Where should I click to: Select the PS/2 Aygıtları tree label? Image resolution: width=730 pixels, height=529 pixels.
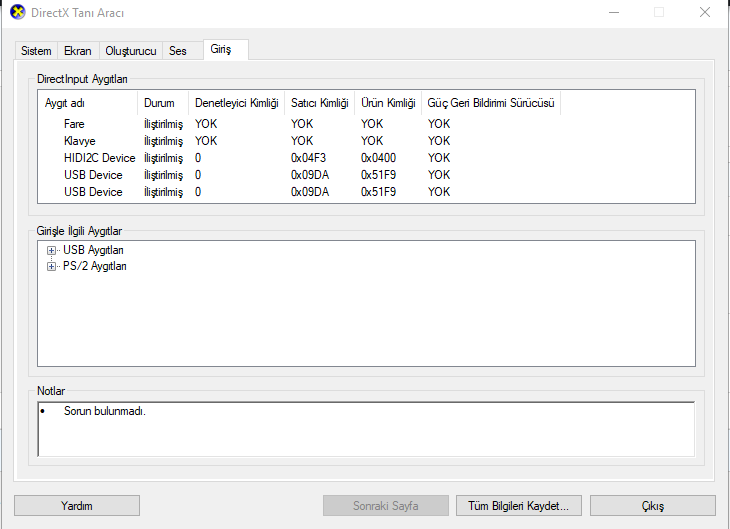point(95,267)
